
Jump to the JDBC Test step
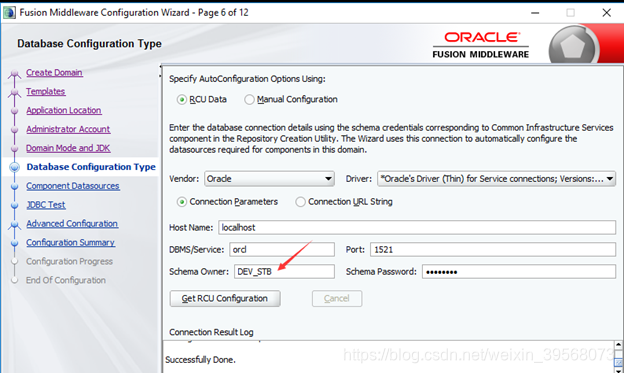46,205
